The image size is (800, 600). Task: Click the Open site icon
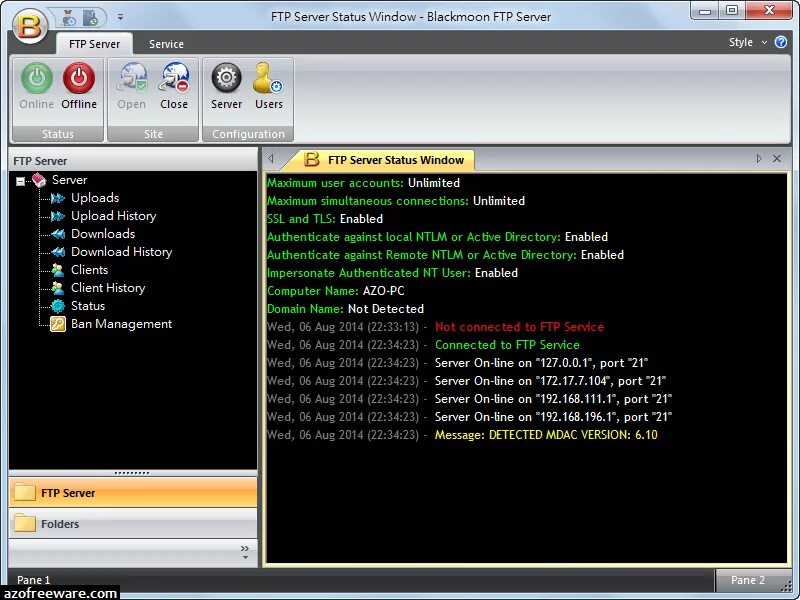tap(132, 78)
